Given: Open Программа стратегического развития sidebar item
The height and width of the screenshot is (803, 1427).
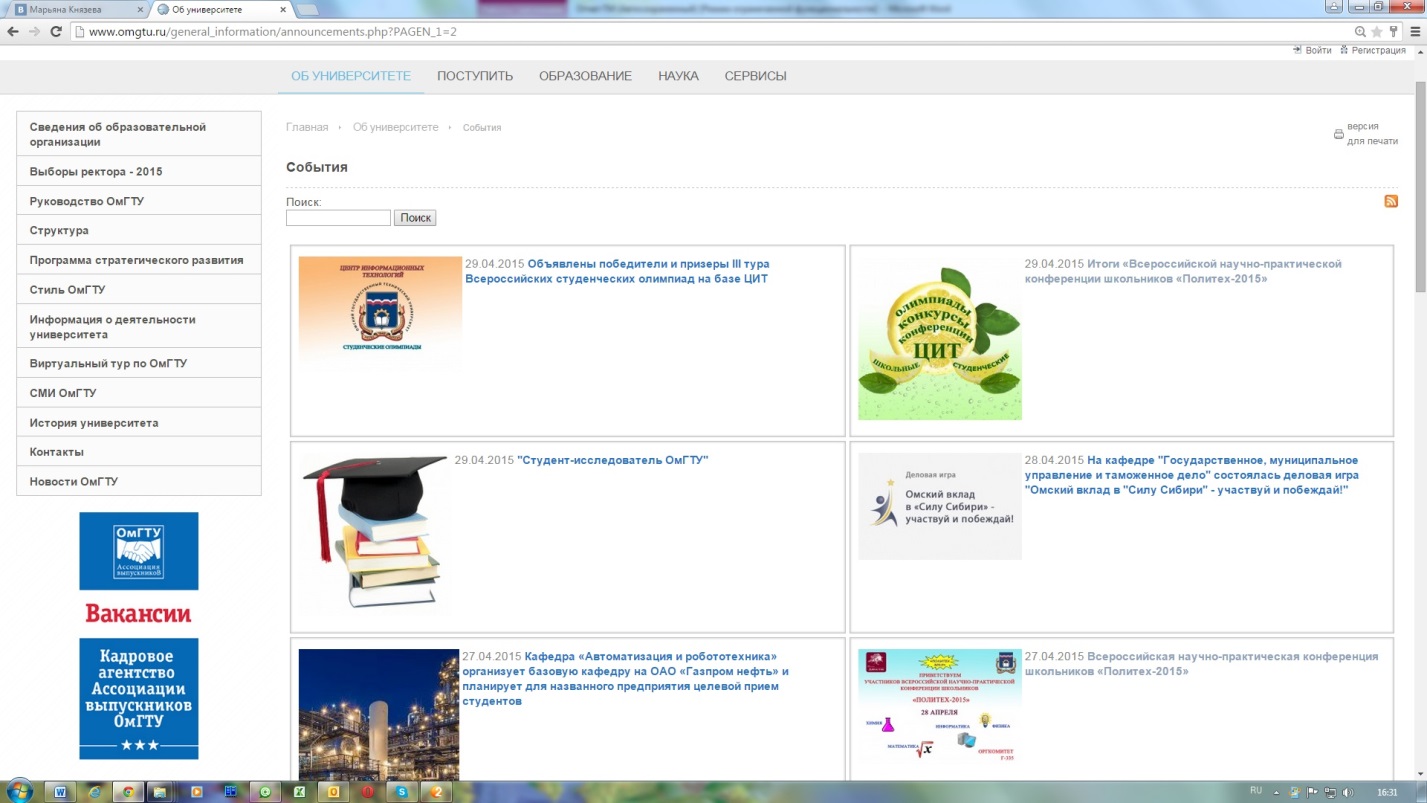Looking at the screenshot, I should pos(139,260).
